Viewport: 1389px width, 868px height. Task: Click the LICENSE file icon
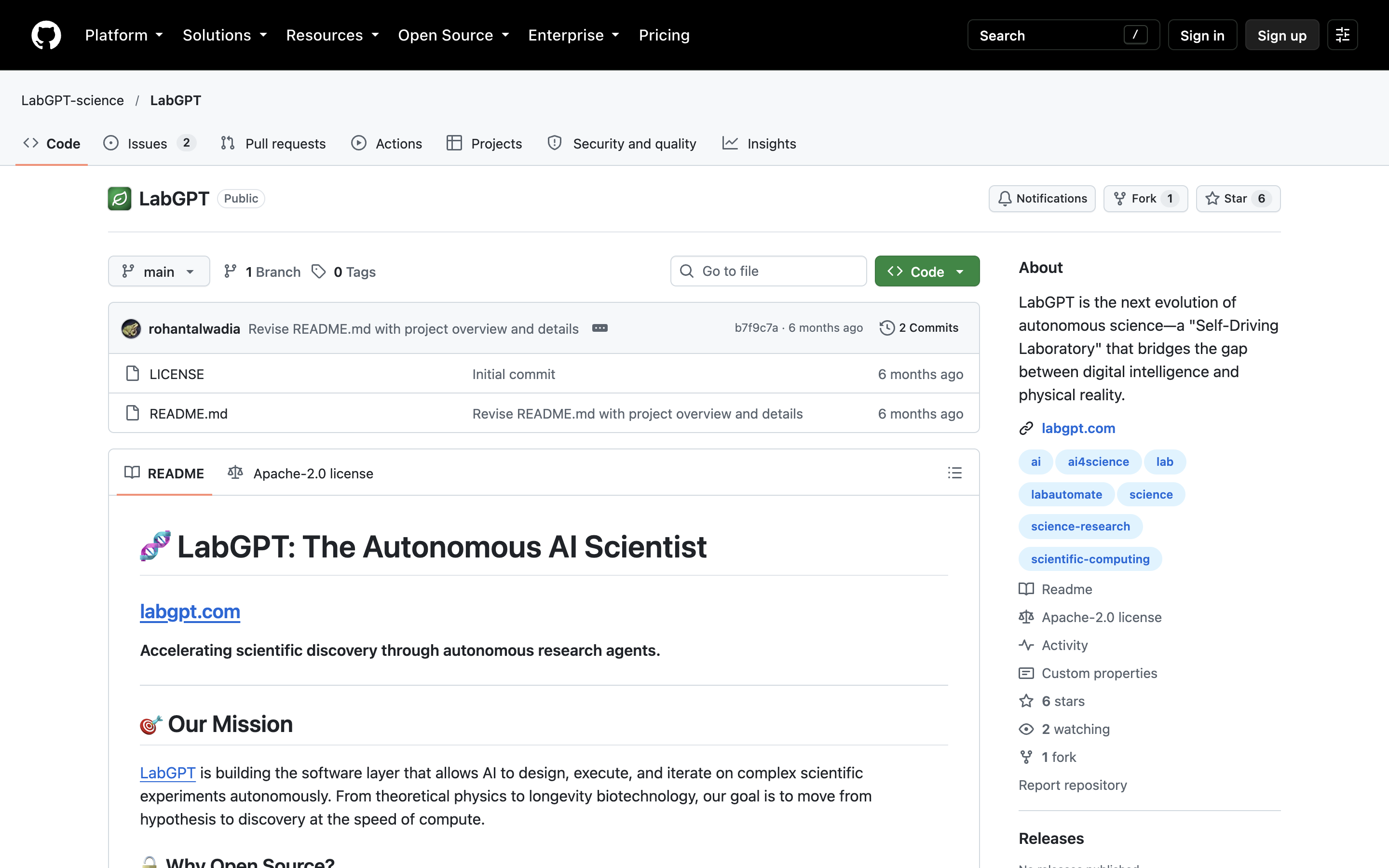(133, 374)
